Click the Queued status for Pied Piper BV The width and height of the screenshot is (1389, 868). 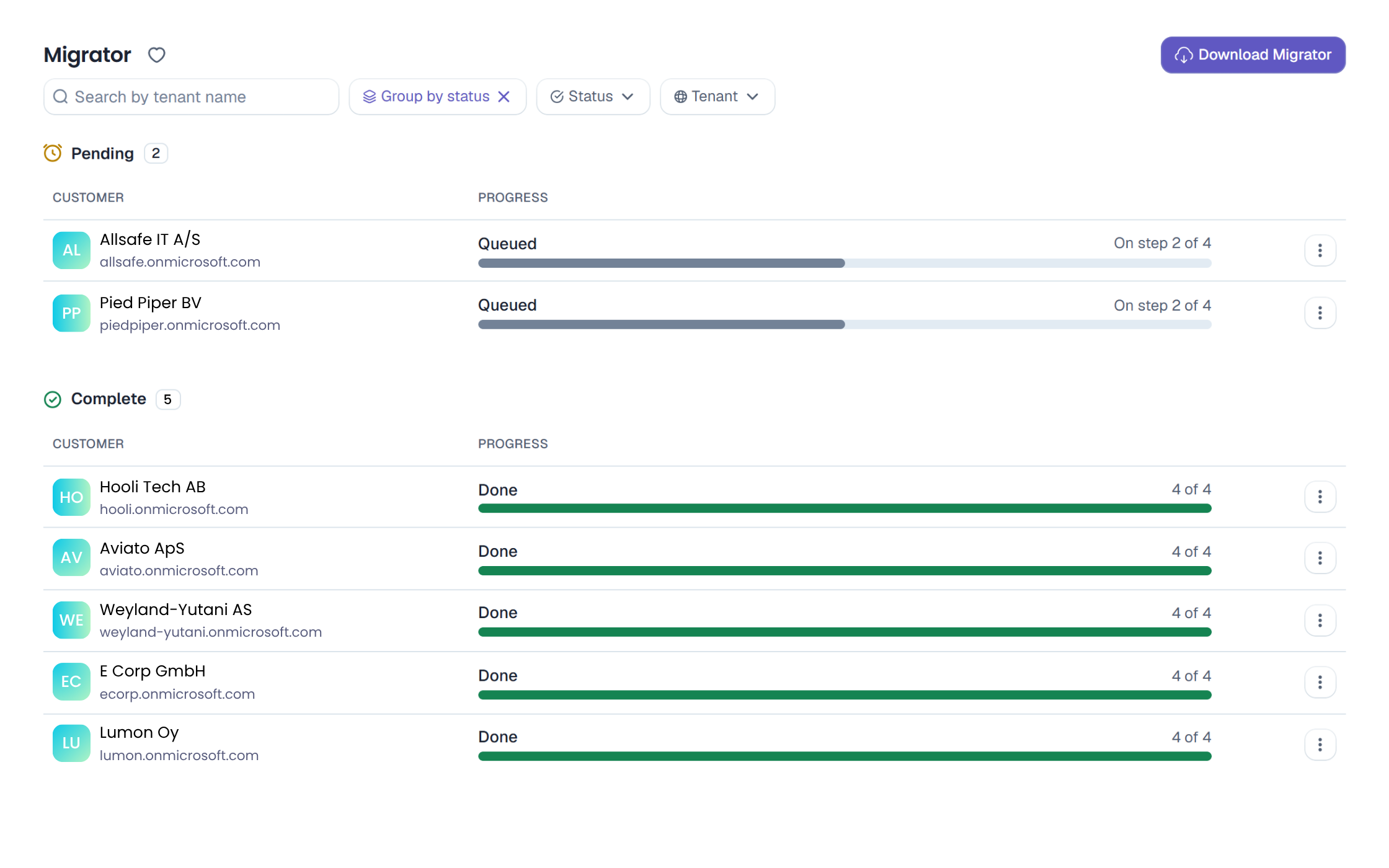click(507, 305)
